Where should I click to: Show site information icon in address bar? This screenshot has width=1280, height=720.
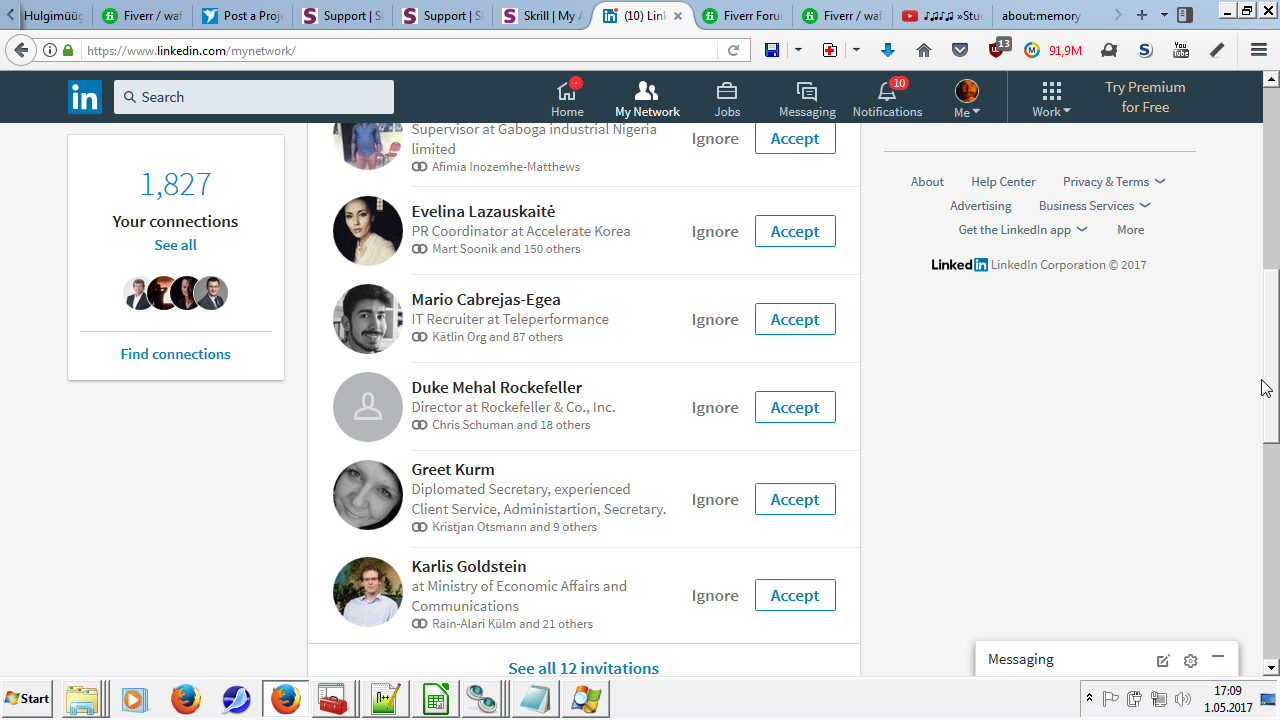tap(50, 50)
